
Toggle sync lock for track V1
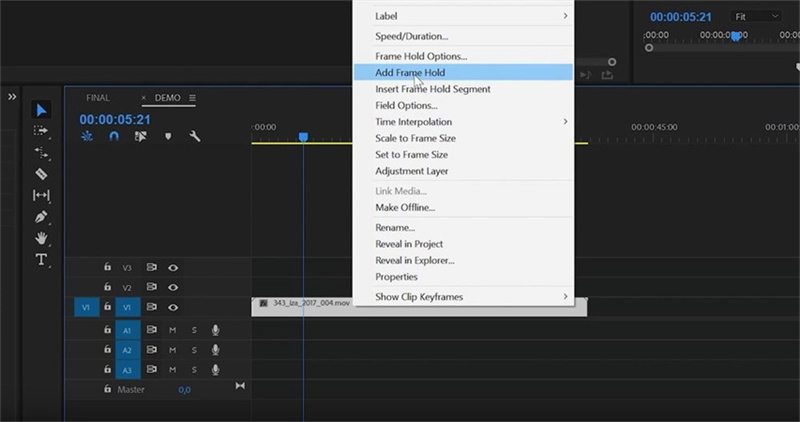152,307
